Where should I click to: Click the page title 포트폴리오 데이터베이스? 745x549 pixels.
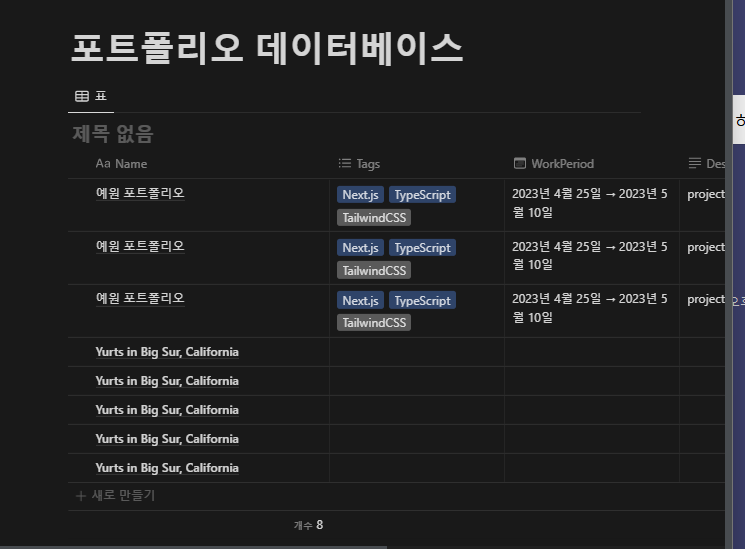(267, 48)
